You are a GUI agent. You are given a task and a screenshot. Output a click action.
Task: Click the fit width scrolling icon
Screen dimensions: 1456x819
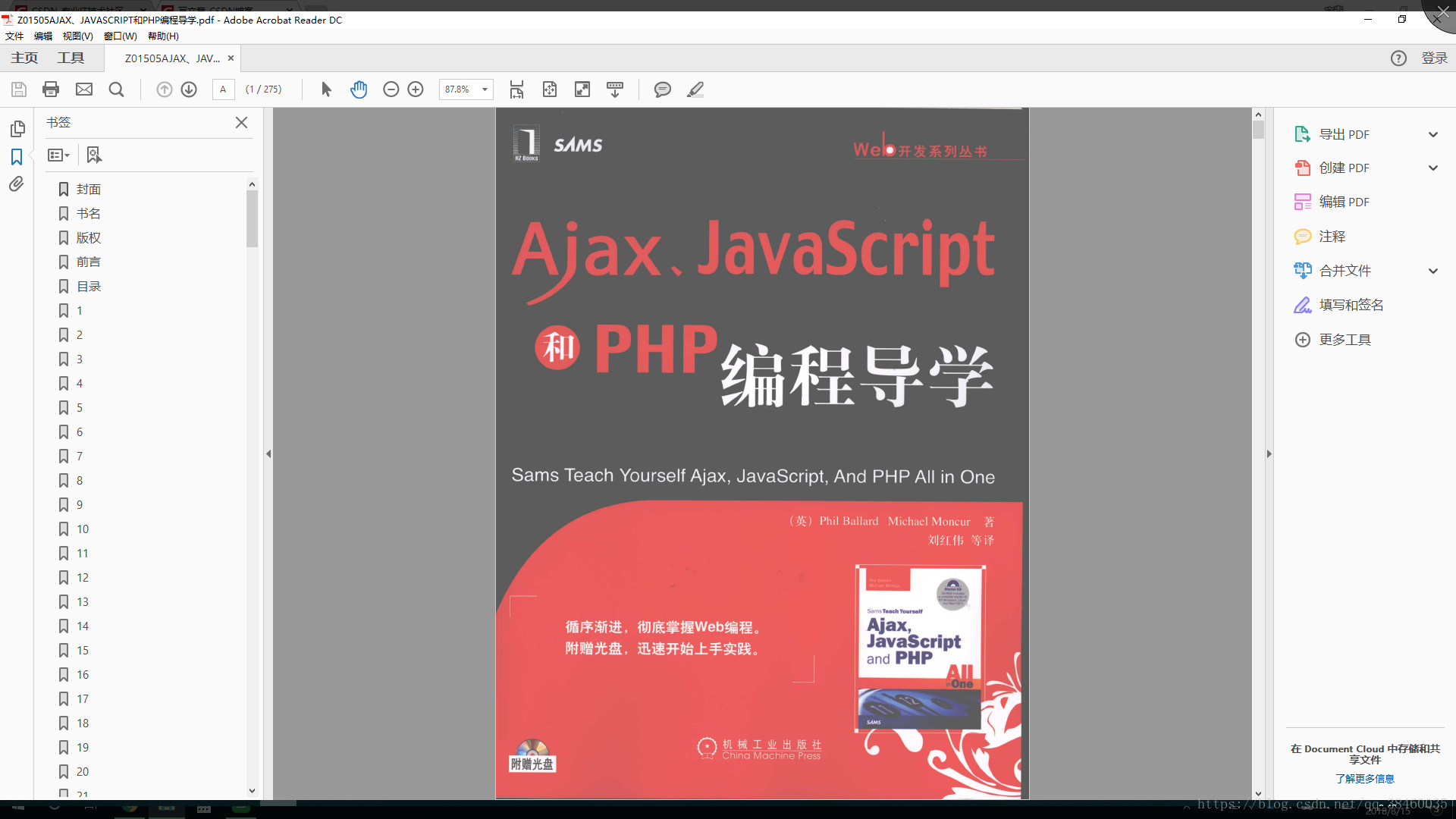(516, 89)
